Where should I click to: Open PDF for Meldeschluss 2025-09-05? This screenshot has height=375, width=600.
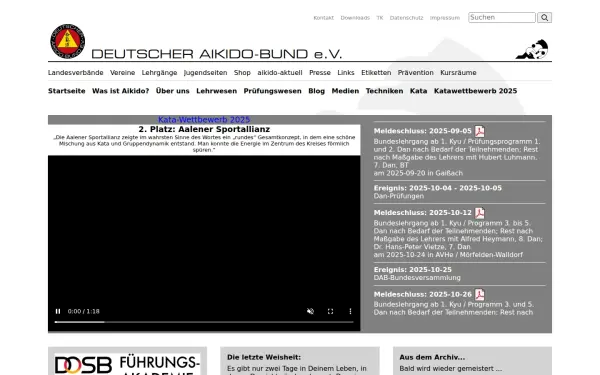(480, 131)
